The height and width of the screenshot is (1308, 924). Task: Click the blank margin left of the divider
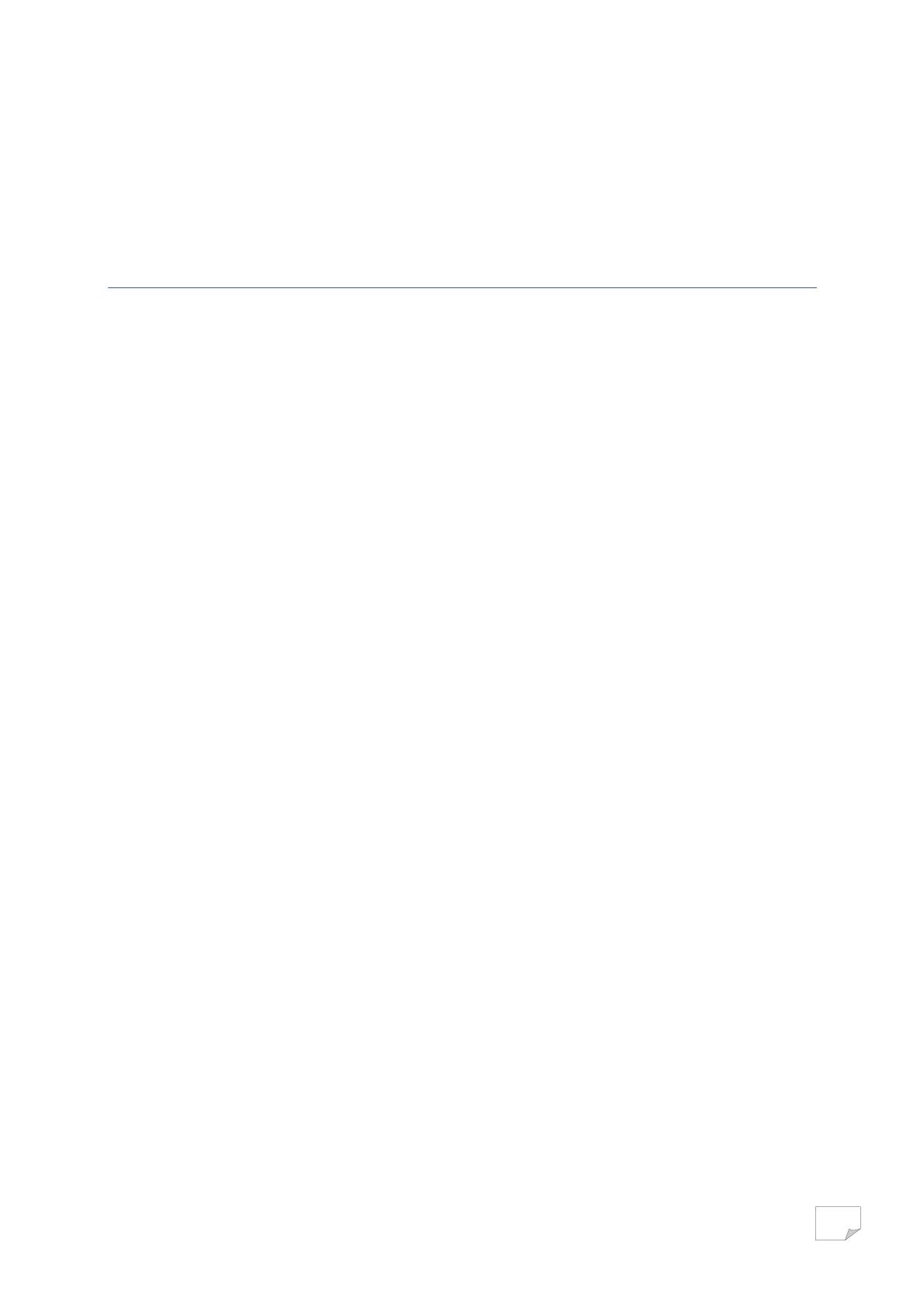click(54, 287)
